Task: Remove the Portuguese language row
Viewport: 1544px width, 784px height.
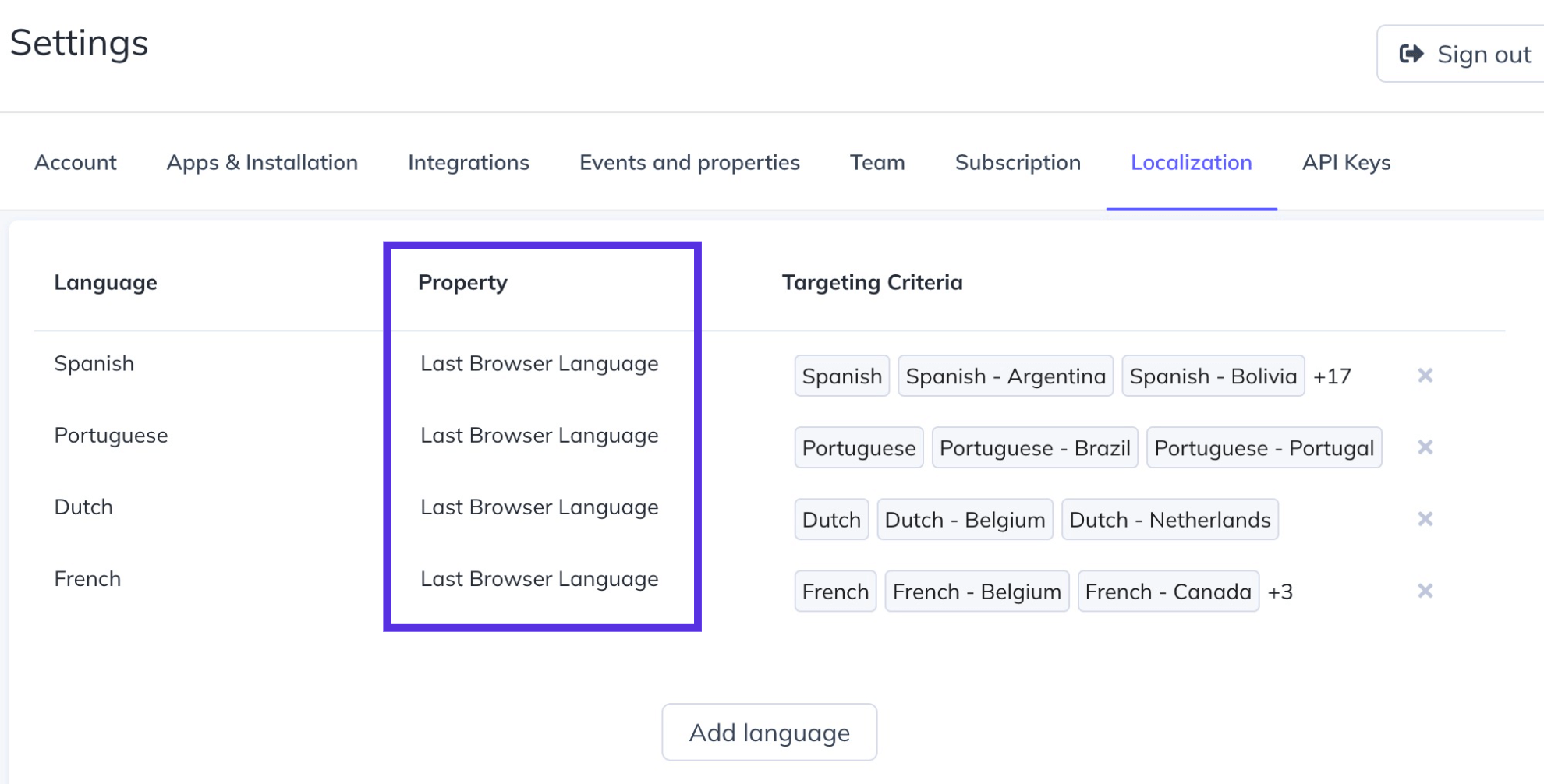Action: (1425, 447)
